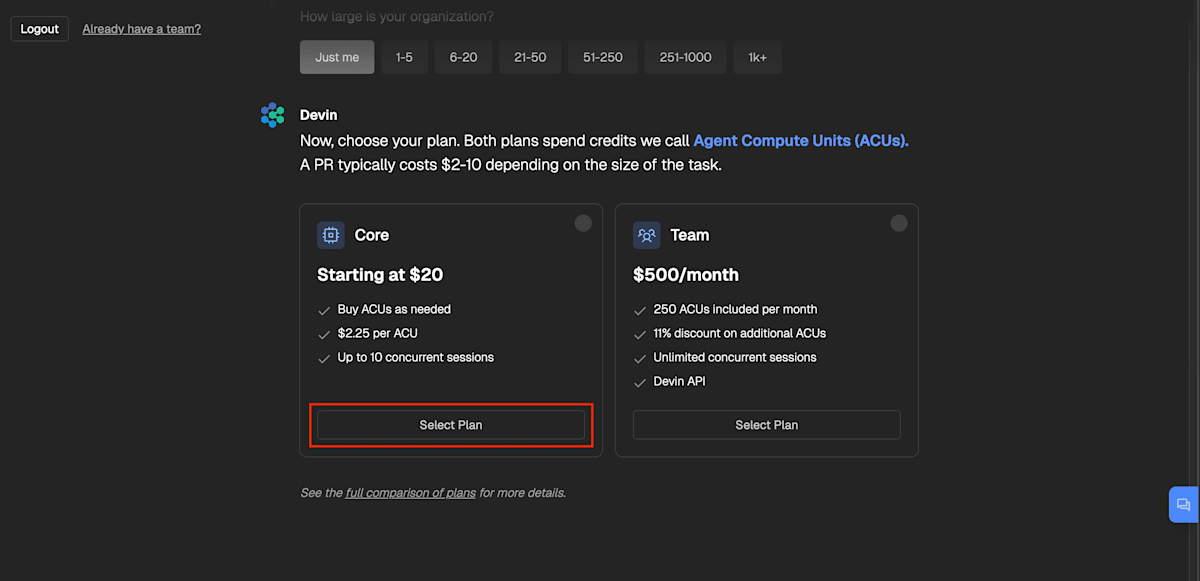Click 'Unlimited concurrent sessions' feature text

[735, 358]
